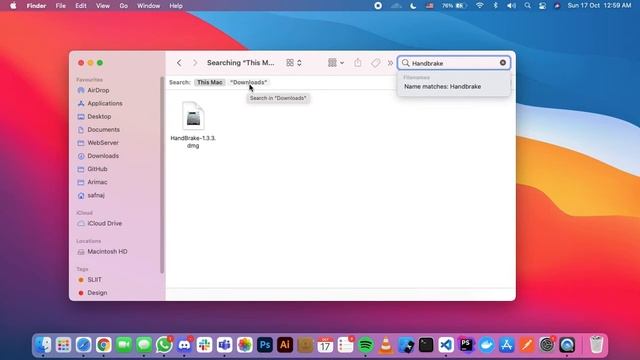The height and width of the screenshot is (360, 640).
Task: Open Spotlight search in the menu bar
Action: pos(527,6)
